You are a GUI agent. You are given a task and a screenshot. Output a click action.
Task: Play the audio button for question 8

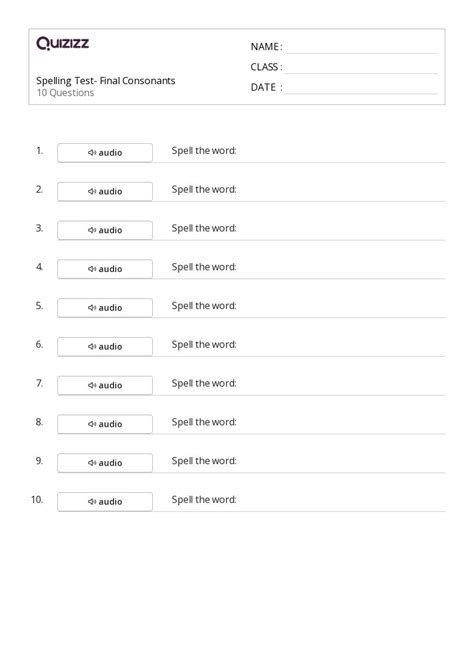pyautogui.click(x=105, y=424)
